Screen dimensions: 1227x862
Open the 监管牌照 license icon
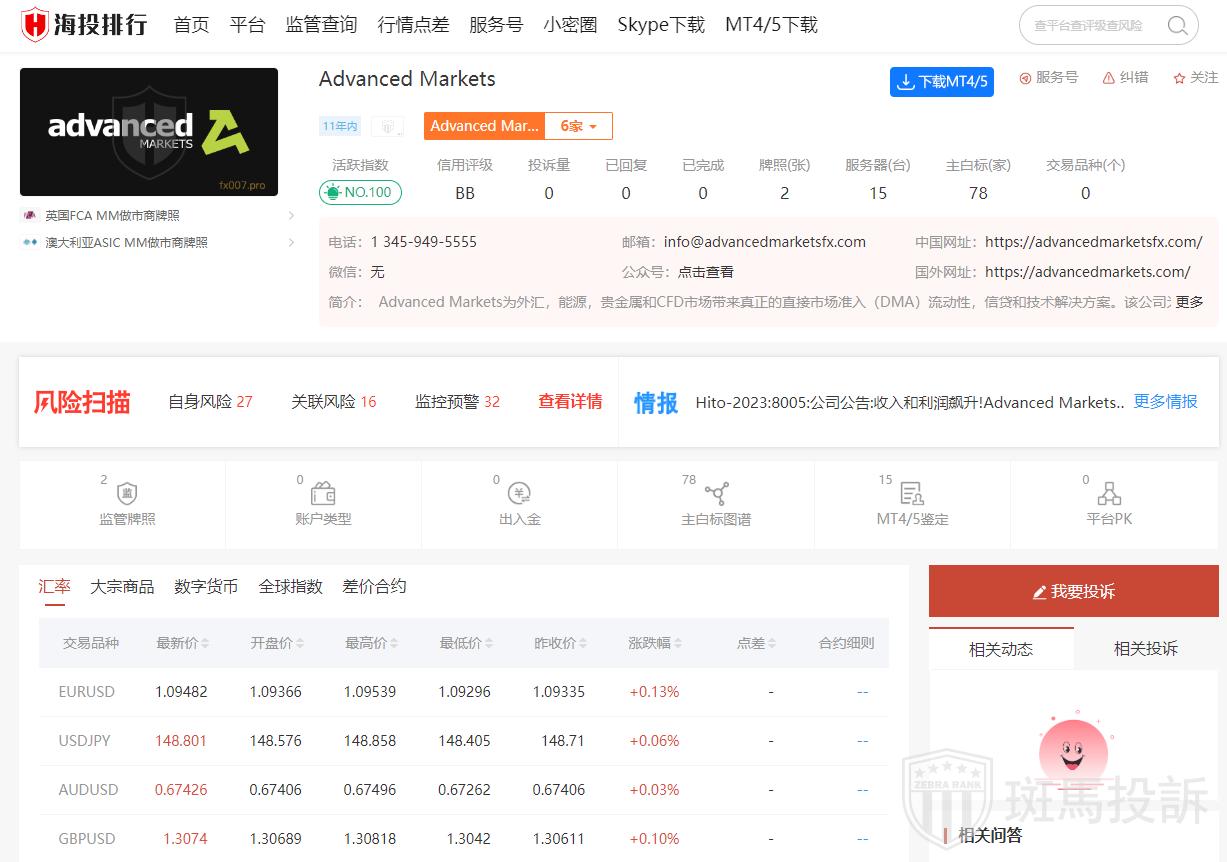127,493
